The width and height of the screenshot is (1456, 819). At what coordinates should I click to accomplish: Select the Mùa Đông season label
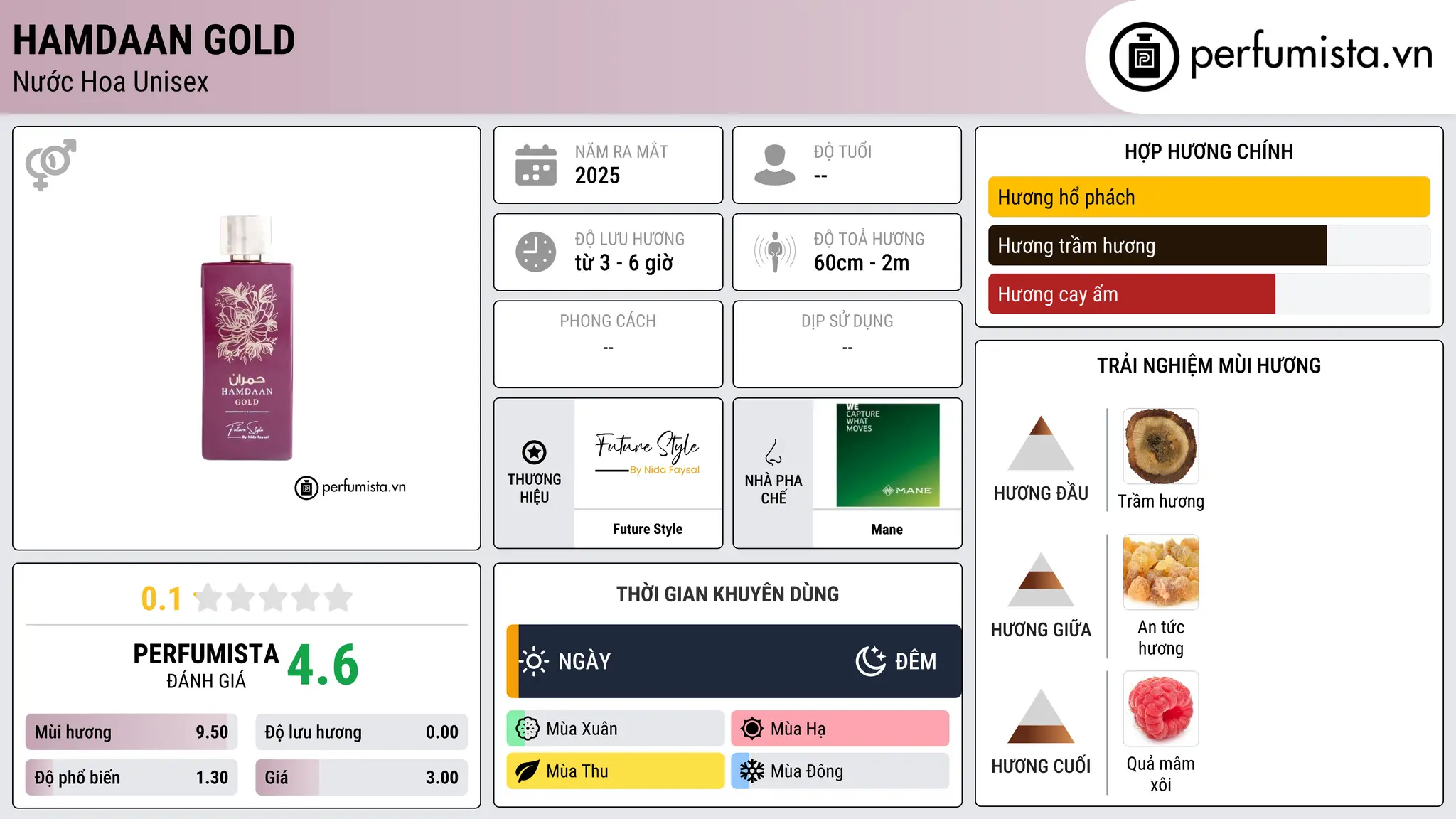click(807, 771)
